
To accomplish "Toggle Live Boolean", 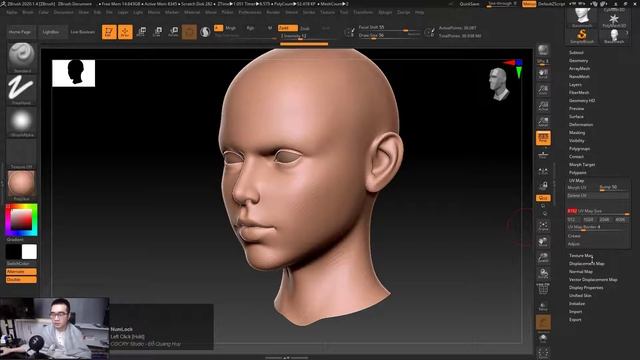I will 83,32.
